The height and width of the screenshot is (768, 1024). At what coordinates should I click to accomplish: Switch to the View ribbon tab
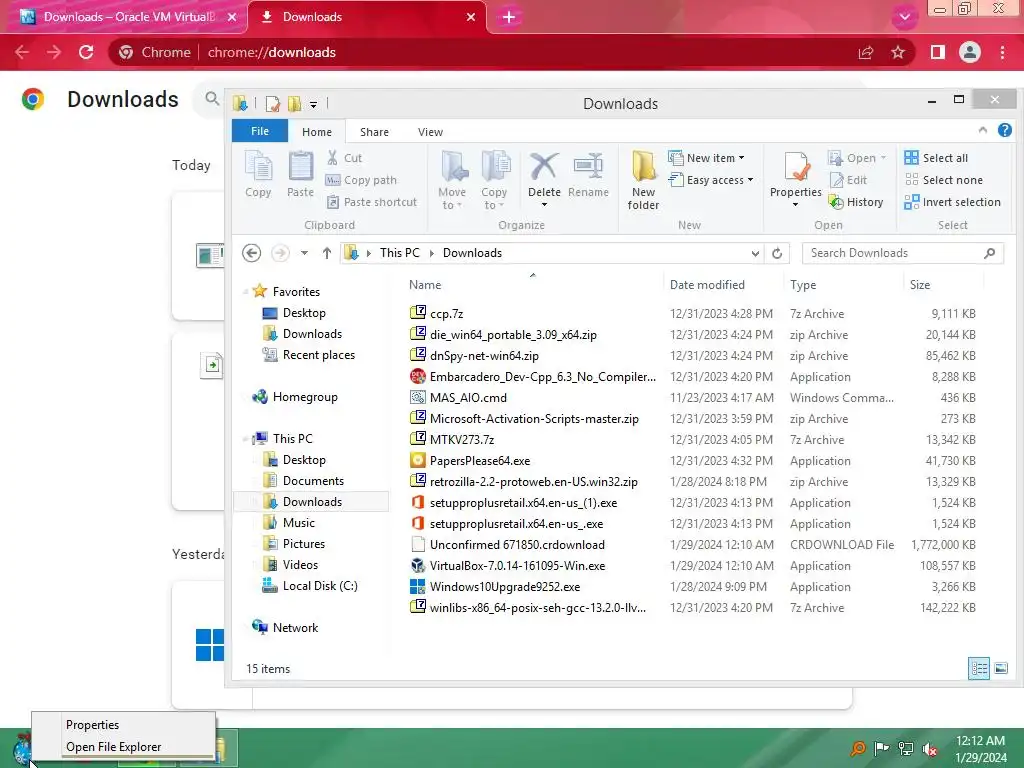(x=430, y=131)
